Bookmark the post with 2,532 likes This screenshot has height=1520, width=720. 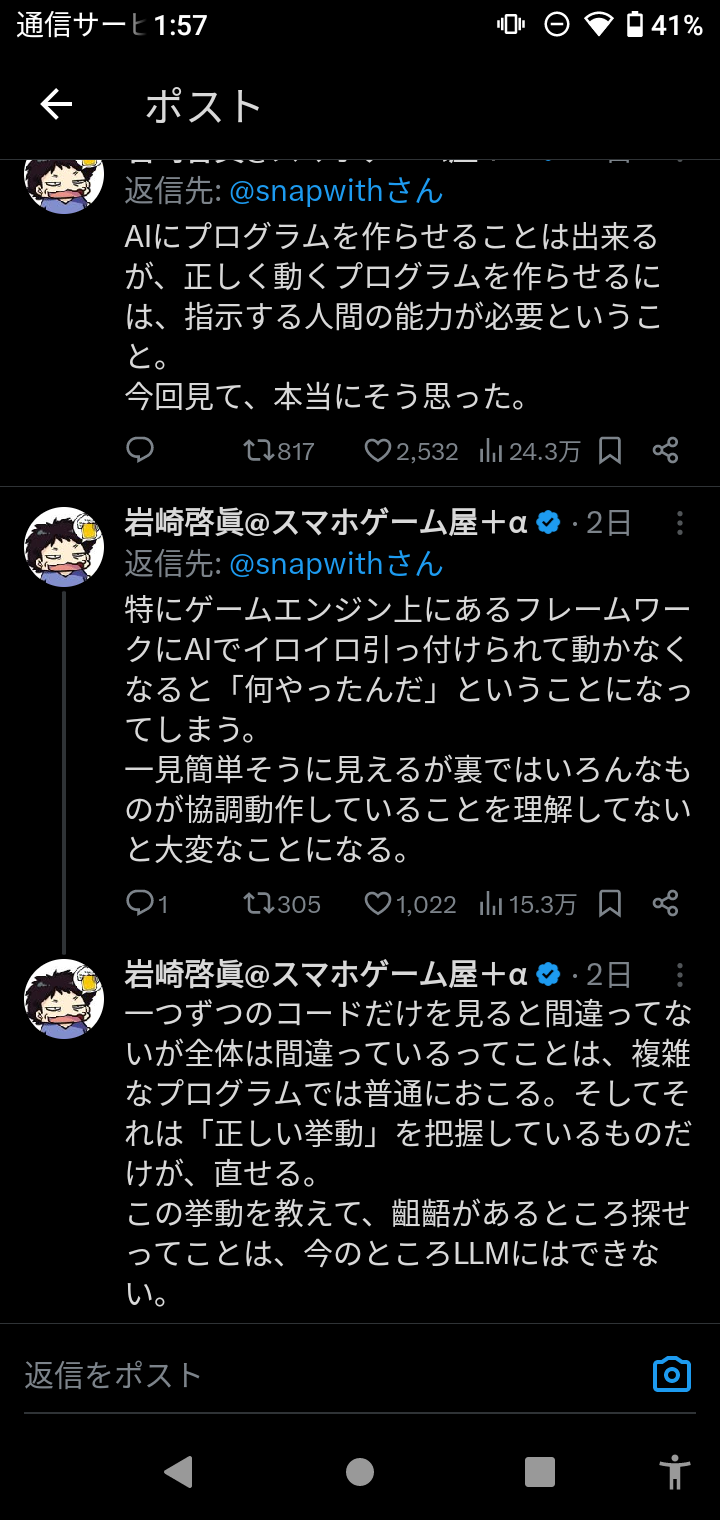click(610, 451)
